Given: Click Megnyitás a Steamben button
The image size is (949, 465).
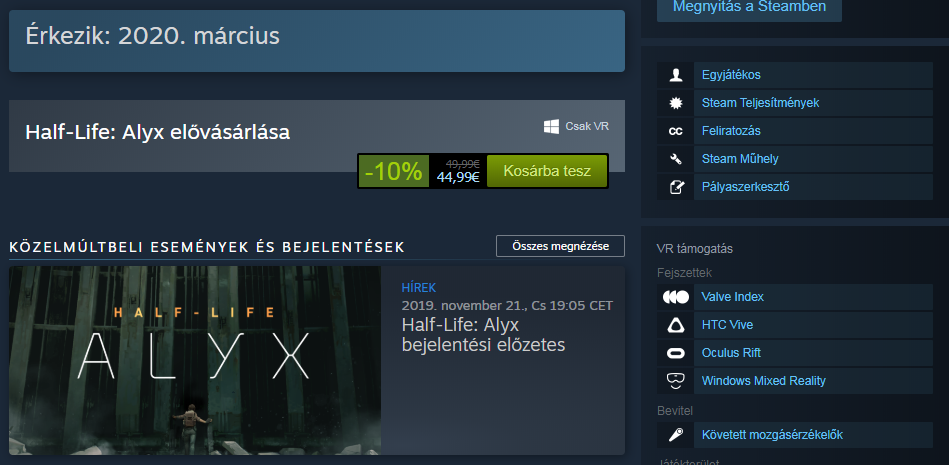Looking at the screenshot, I should coord(749,8).
